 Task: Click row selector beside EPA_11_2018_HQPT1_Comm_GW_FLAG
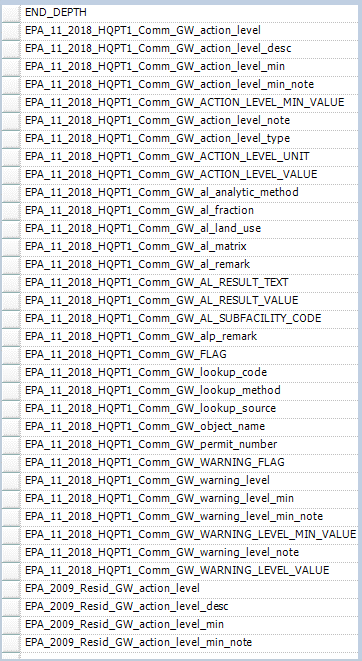point(11,354)
